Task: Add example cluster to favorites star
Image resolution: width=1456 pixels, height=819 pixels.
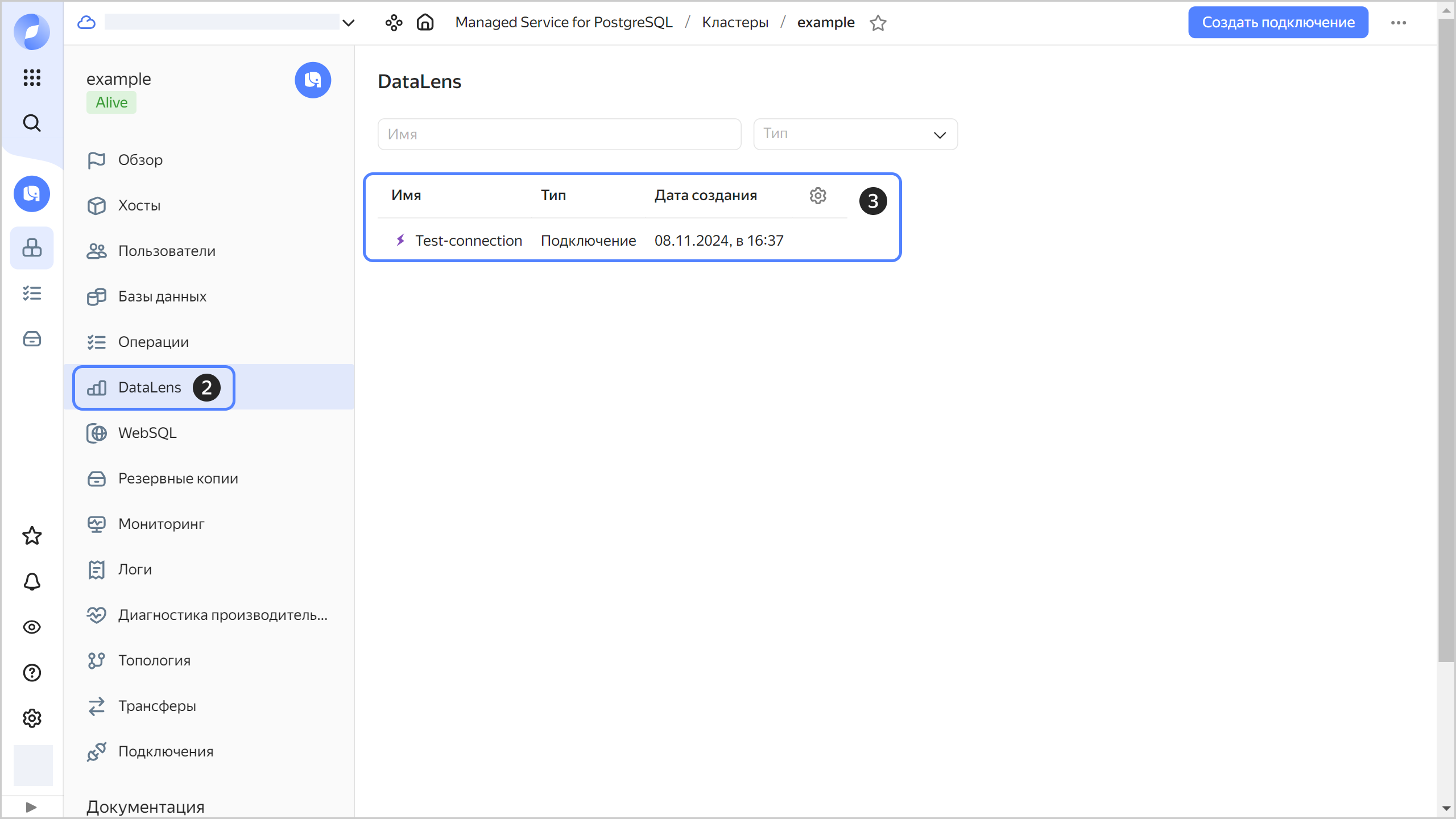Action: pos(878,23)
